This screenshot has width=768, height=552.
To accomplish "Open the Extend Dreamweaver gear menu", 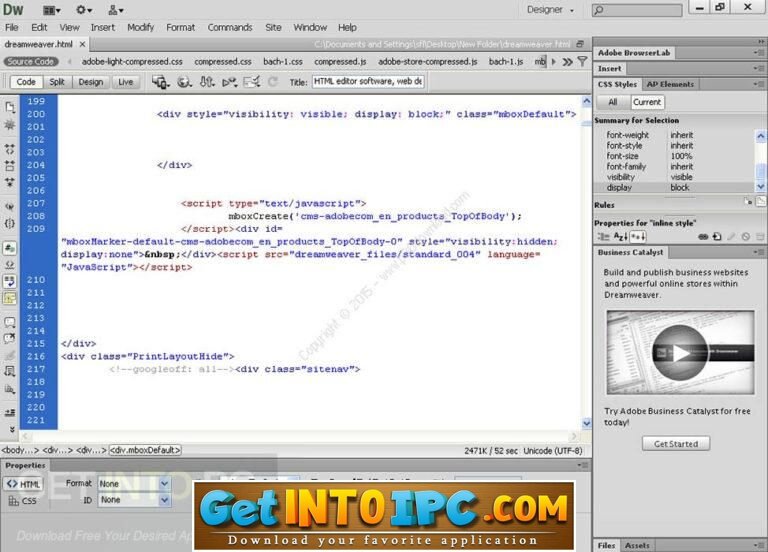I will (84, 10).
